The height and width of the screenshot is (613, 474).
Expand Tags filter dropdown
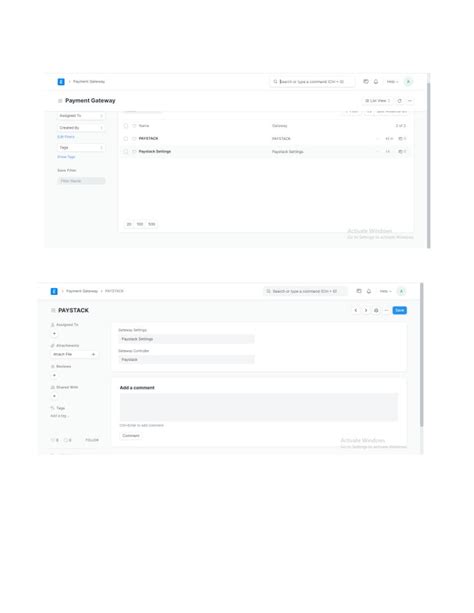81,148
